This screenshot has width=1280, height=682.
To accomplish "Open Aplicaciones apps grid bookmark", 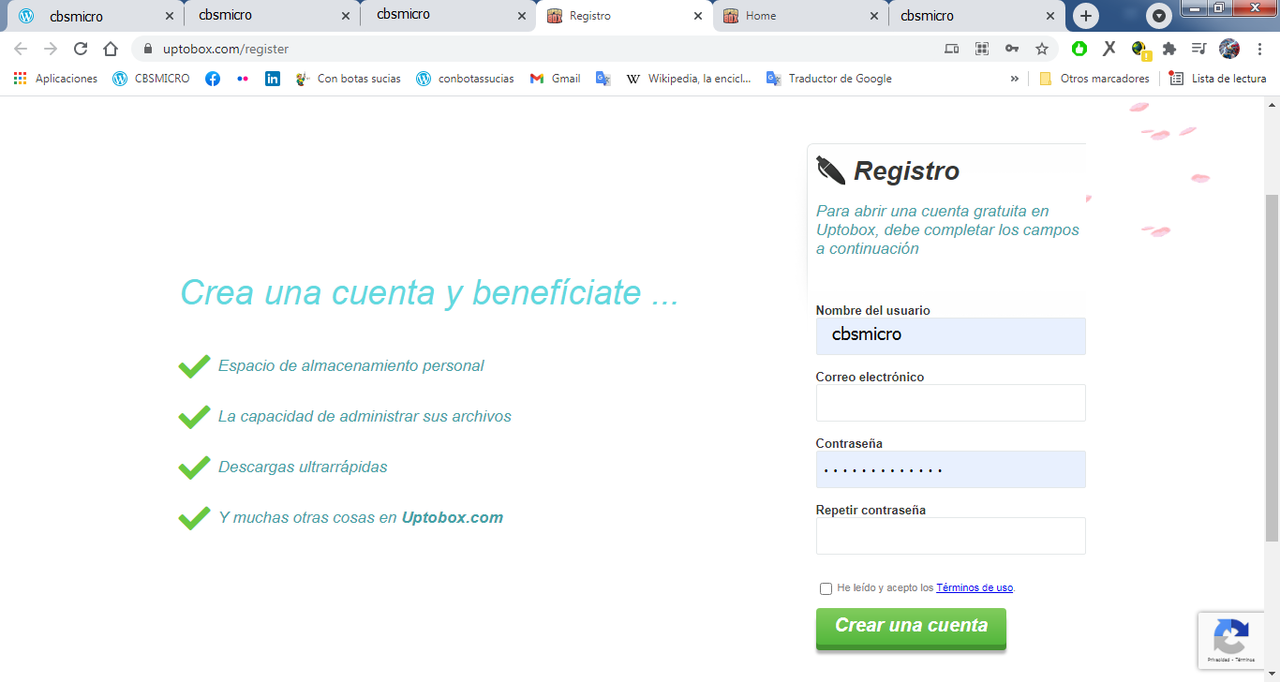I will point(56,78).
